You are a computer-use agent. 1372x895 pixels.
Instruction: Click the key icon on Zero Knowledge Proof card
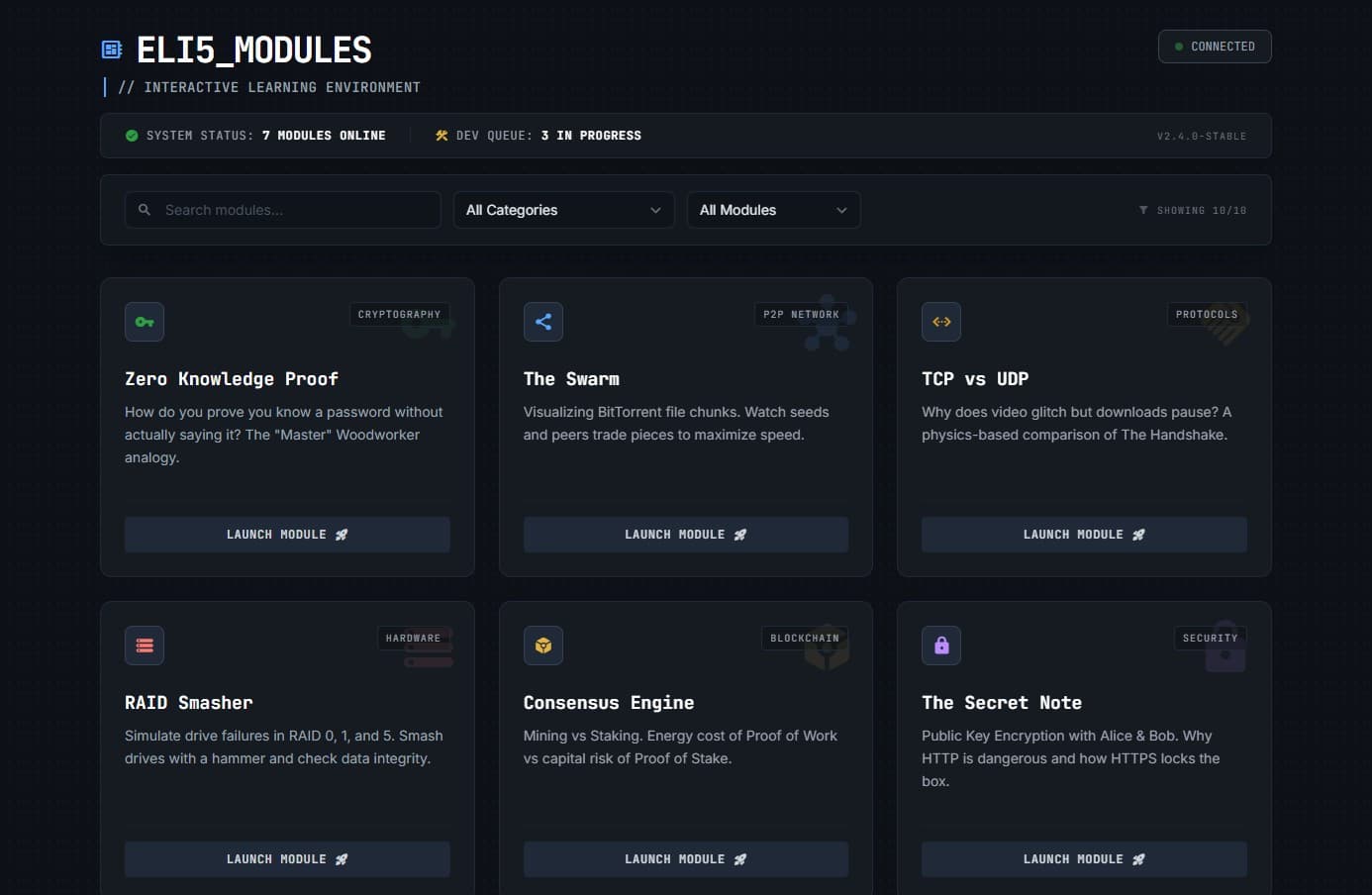pyautogui.click(x=144, y=322)
